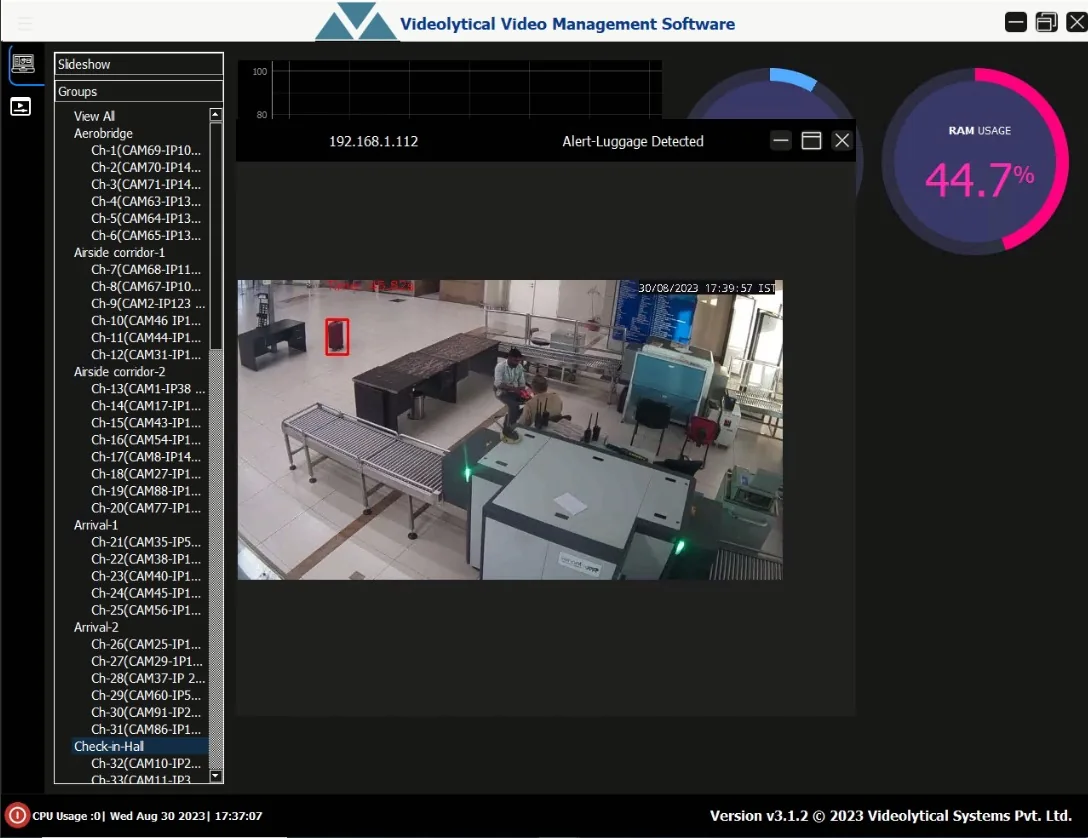Click the groups list scroll-up arrow
Image resolution: width=1088 pixels, height=838 pixels.
[216, 114]
